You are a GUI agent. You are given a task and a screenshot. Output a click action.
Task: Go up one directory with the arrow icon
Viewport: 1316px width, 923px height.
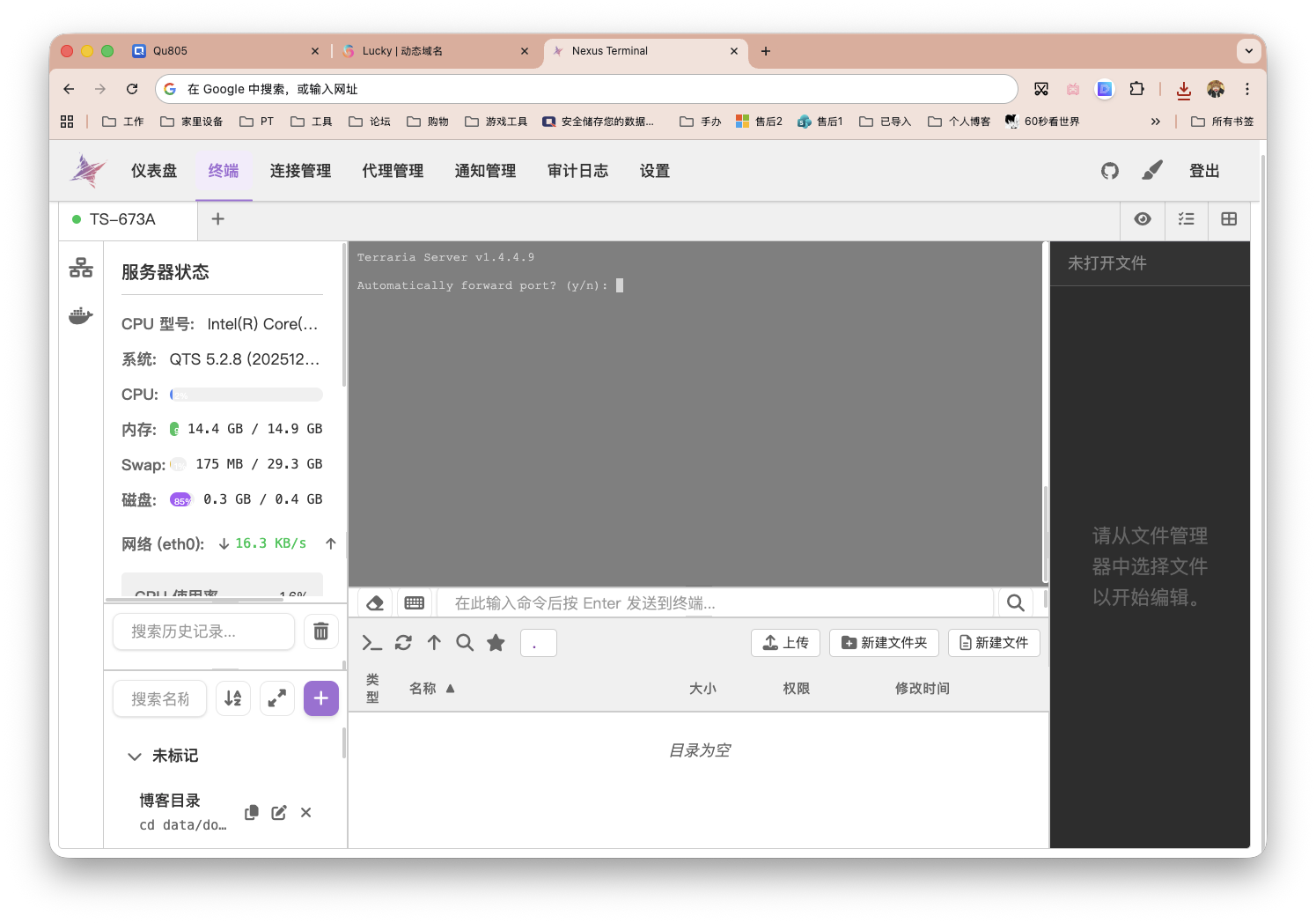pyautogui.click(x=433, y=643)
